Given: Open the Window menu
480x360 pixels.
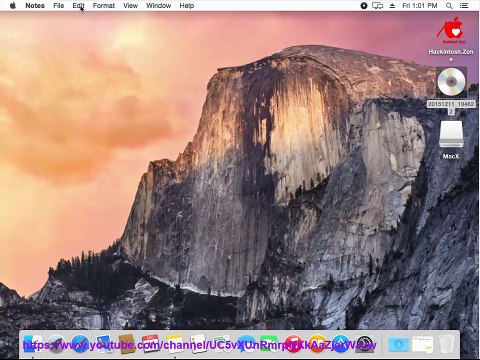Looking at the screenshot, I should 159,6.
